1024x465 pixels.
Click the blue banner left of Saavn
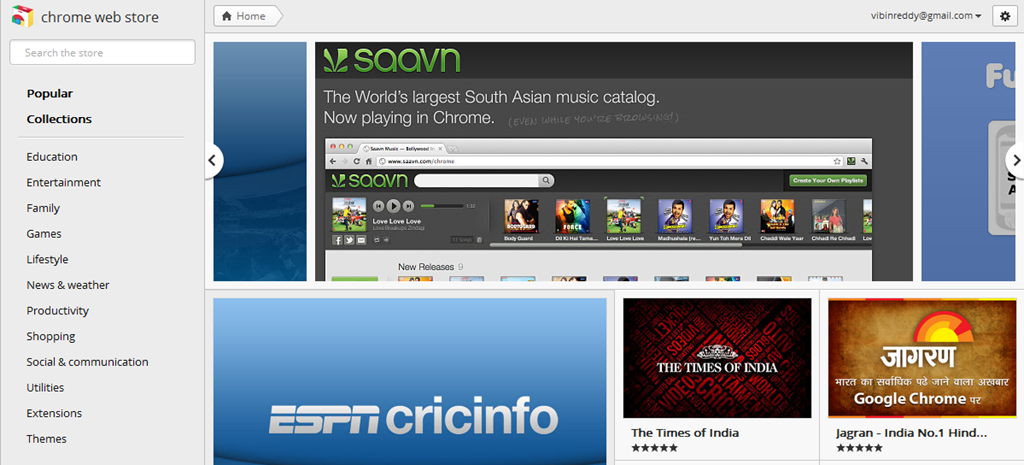[260, 161]
